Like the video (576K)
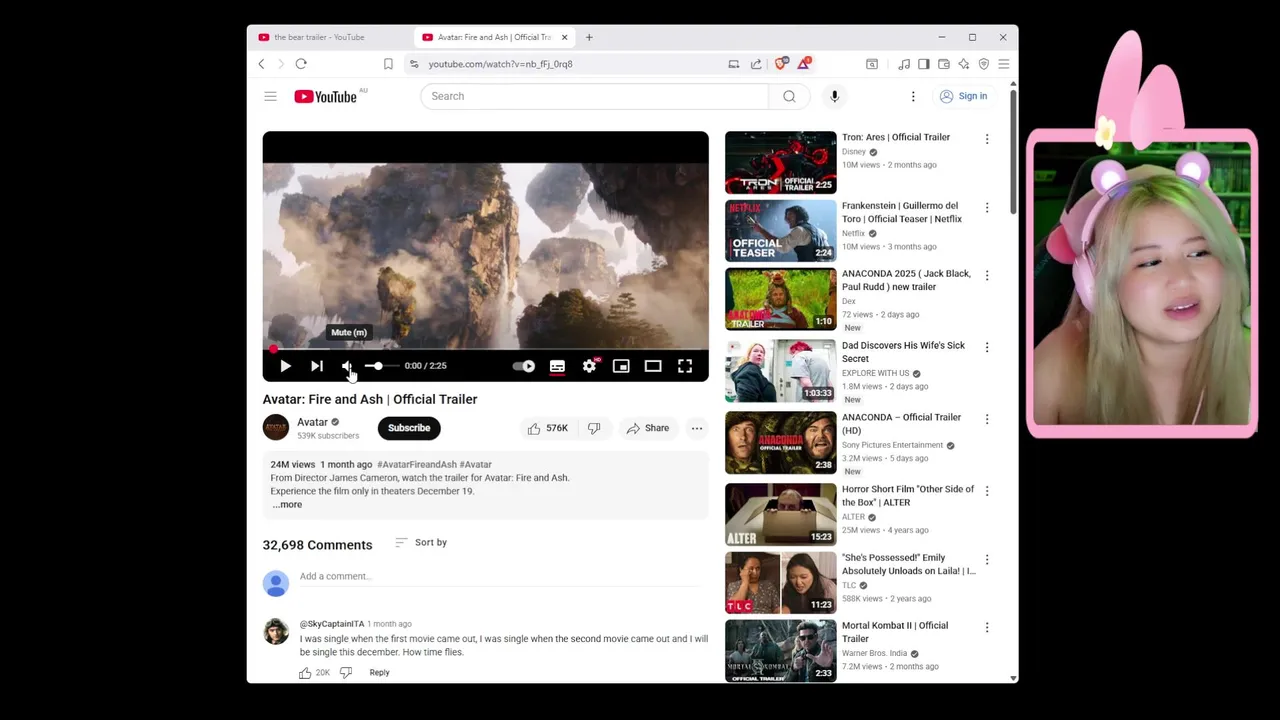This screenshot has width=1280, height=720. [548, 428]
